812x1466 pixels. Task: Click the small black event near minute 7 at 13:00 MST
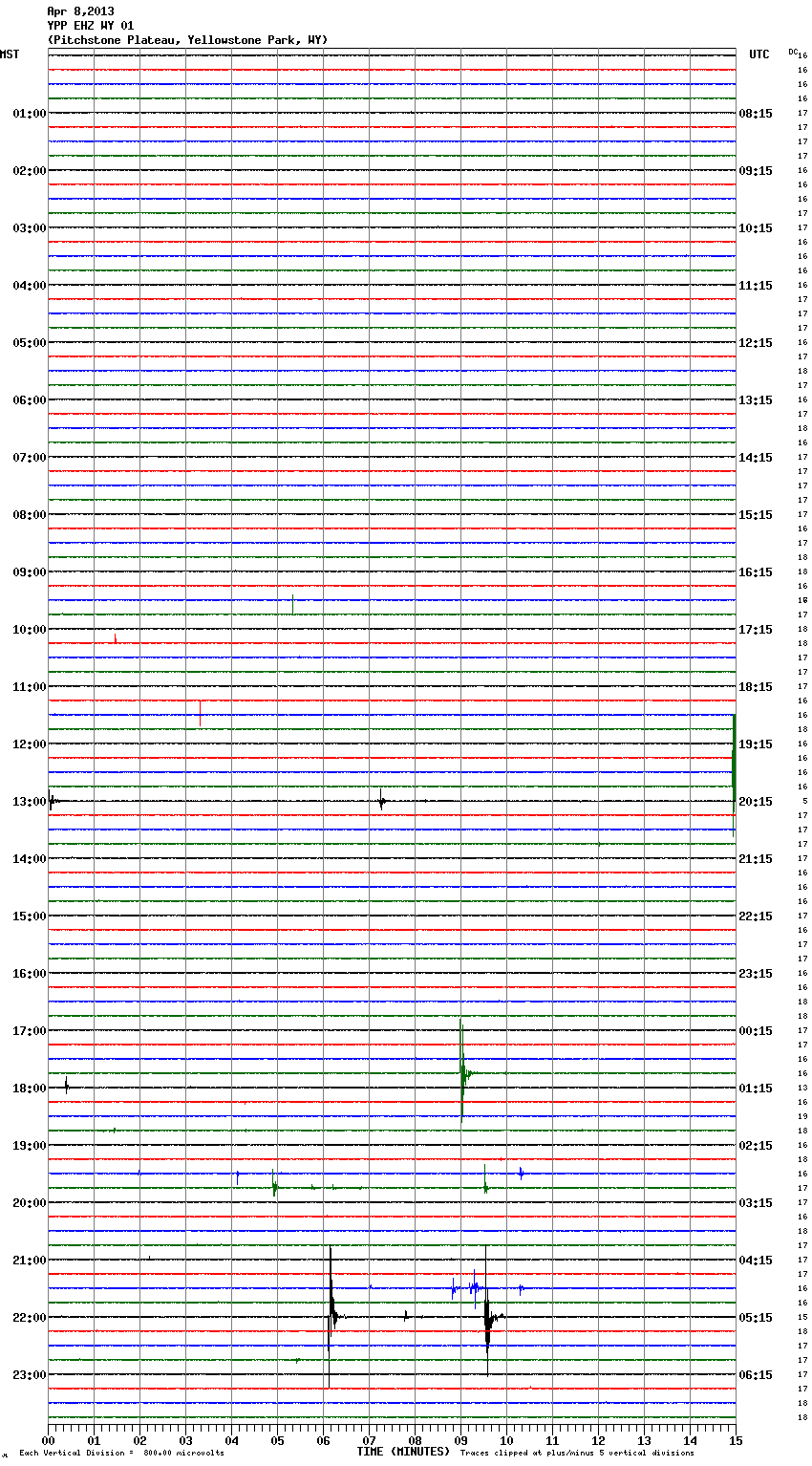click(x=381, y=802)
